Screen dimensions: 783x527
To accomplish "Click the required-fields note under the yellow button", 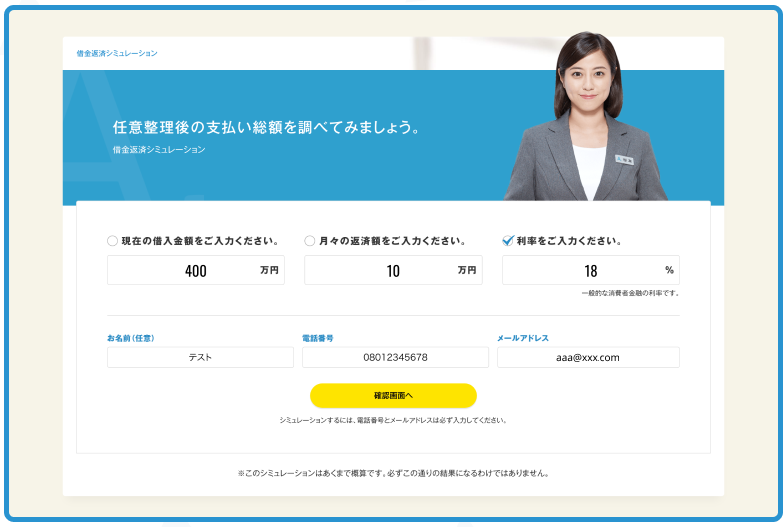I will coord(393,420).
